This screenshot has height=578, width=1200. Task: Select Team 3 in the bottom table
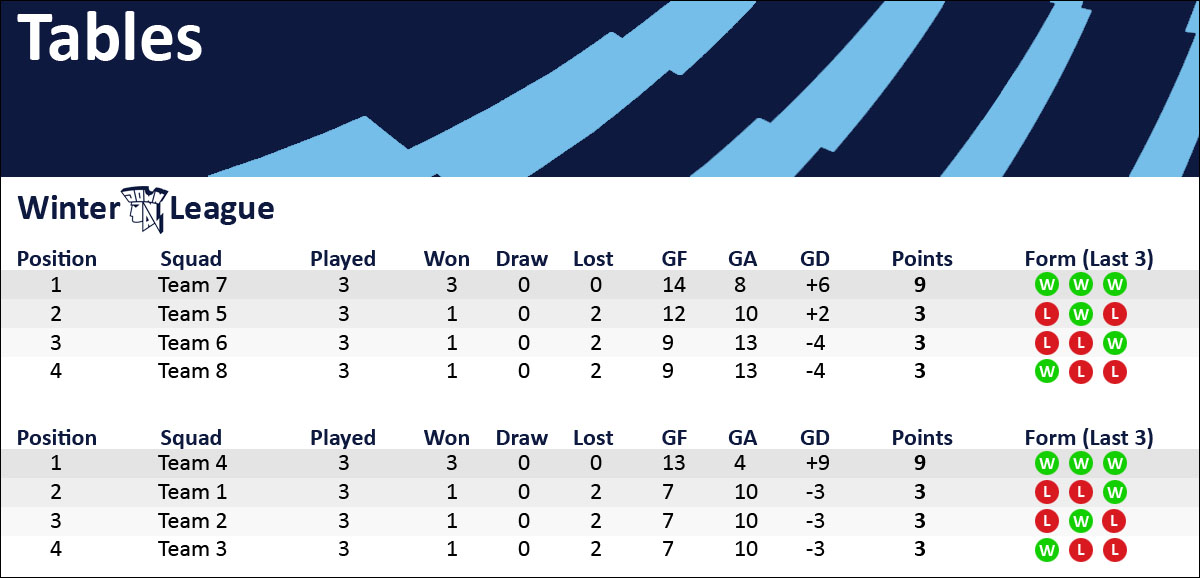coord(192,549)
